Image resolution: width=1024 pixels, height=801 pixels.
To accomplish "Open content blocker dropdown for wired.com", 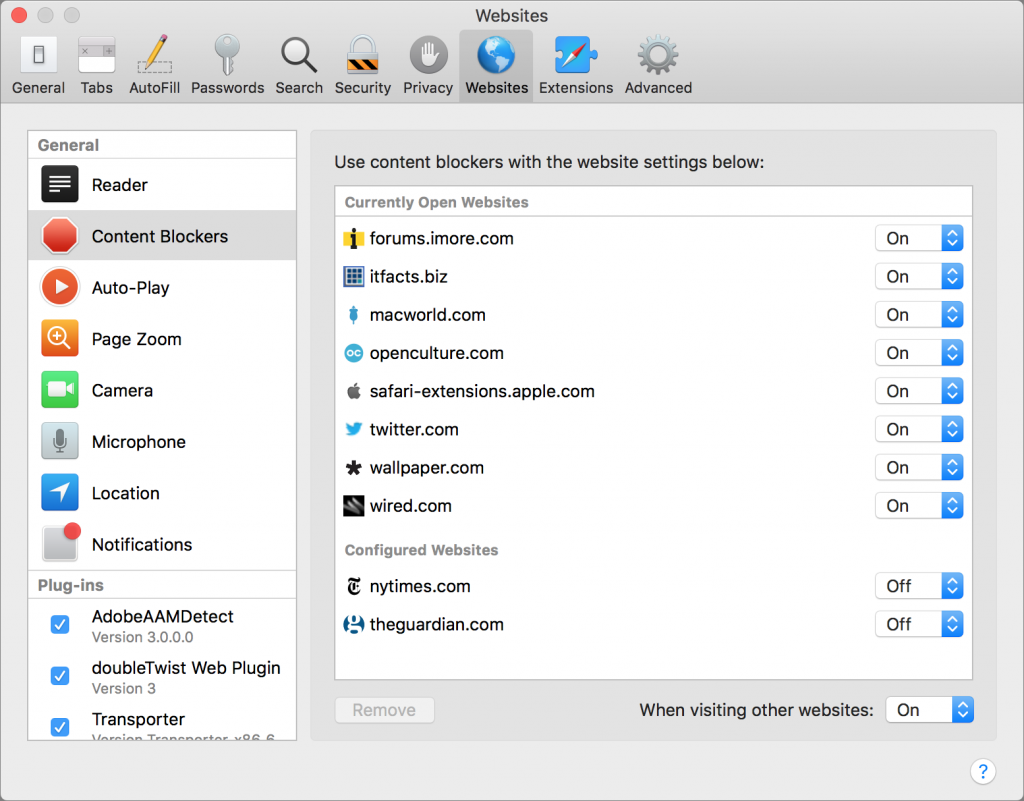I will coord(919,506).
